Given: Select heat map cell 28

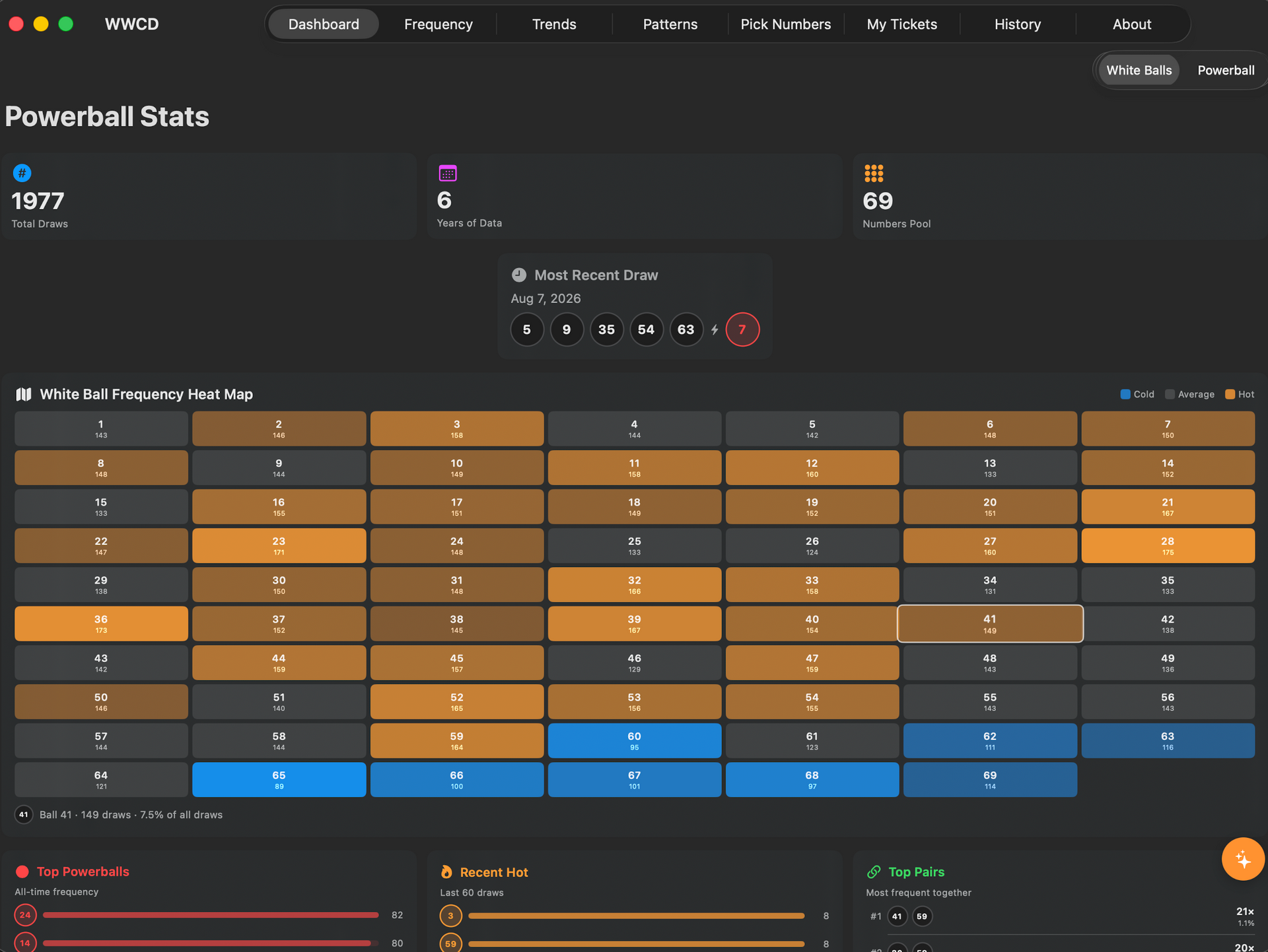Looking at the screenshot, I should (1168, 545).
